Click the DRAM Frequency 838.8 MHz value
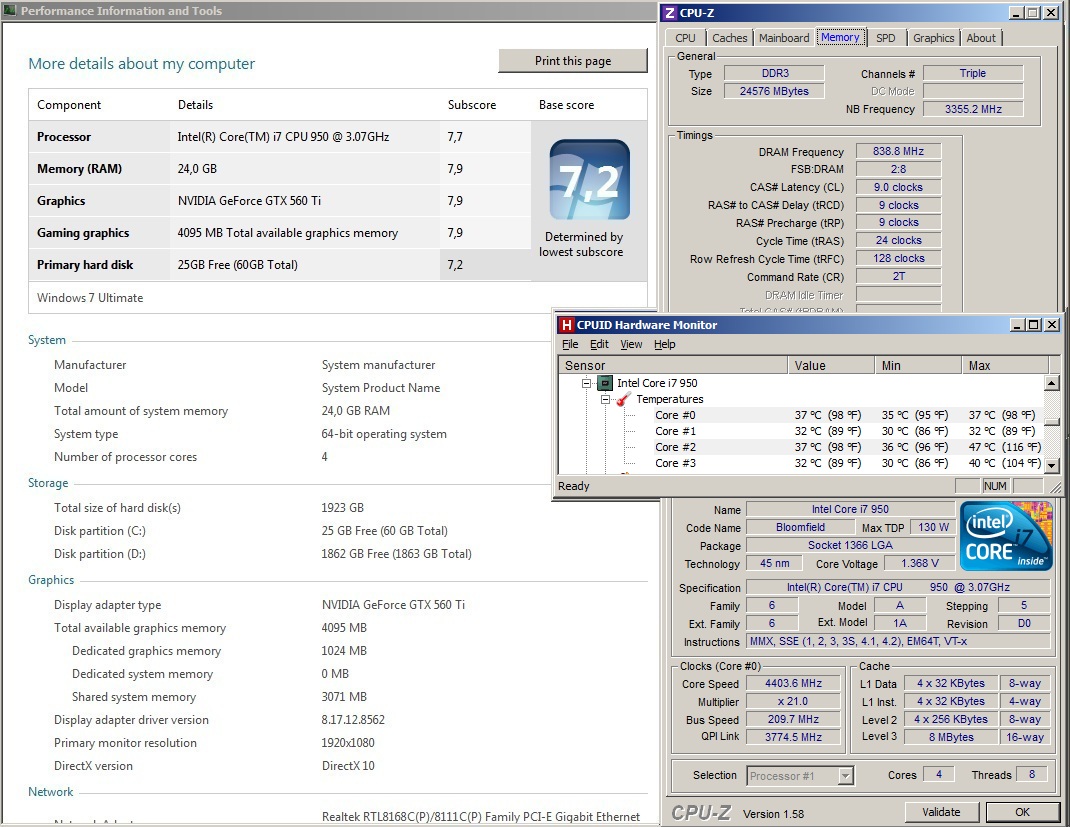Image resolution: width=1070 pixels, height=827 pixels. [x=898, y=151]
